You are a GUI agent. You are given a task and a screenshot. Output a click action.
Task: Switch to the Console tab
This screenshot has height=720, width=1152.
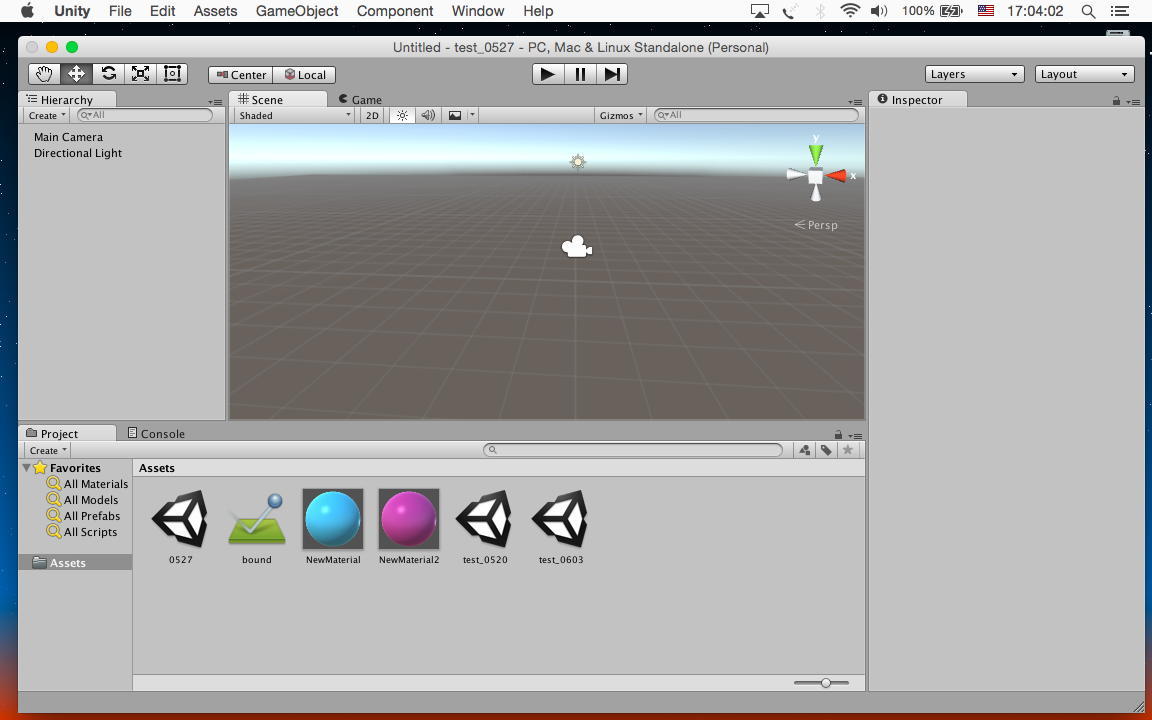tap(156, 433)
